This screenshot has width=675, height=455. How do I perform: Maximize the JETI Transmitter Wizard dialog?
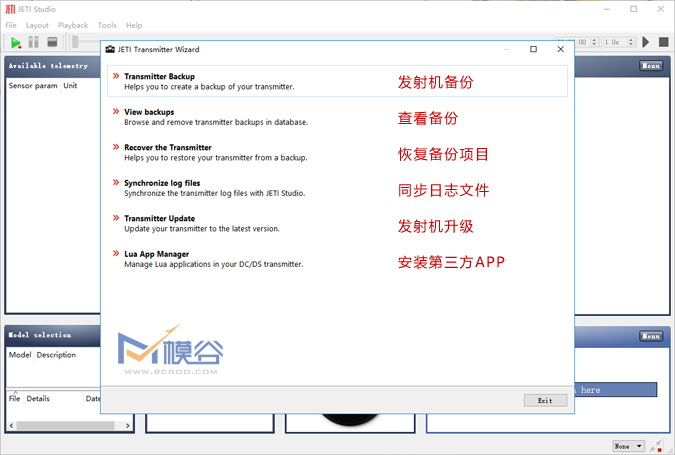pyautogui.click(x=533, y=49)
